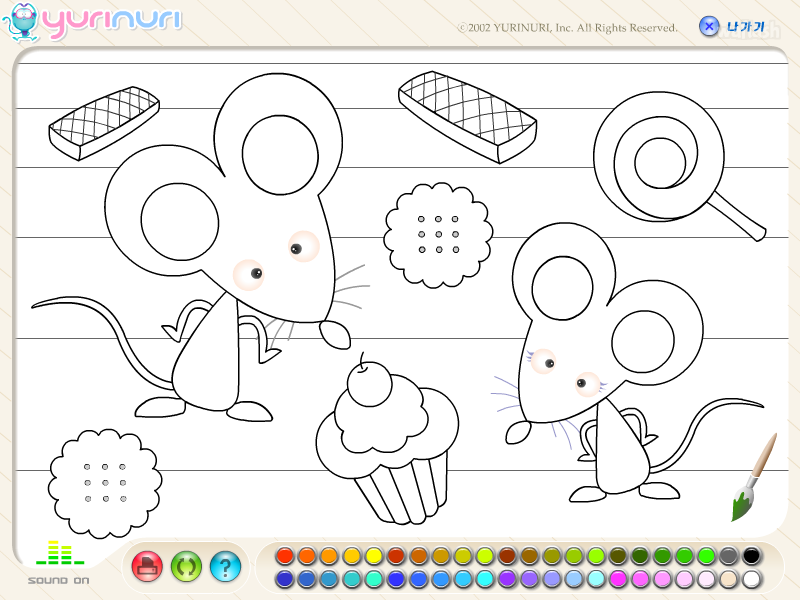This screenshot has width=800, height=600.
Task: Select the peach color swatch
Action: (728, 579)
